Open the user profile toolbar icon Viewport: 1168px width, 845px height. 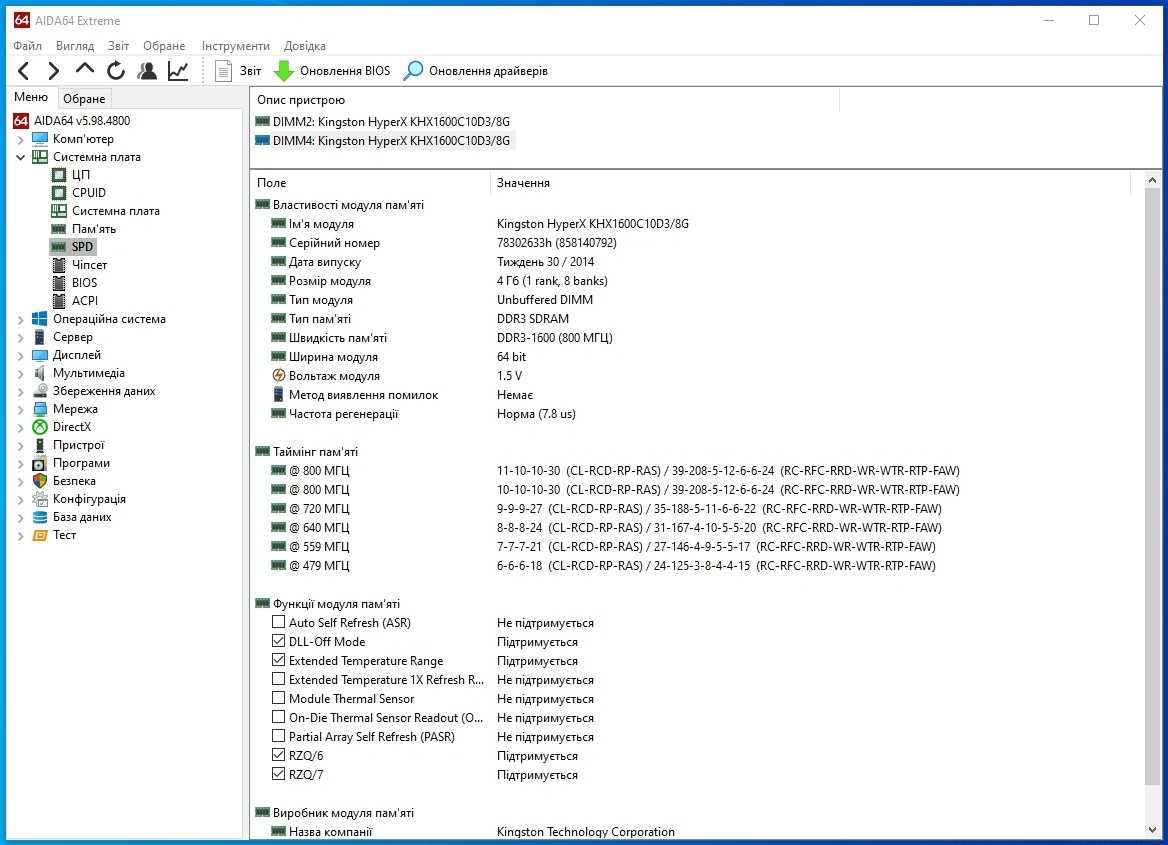(x=147, y=71)
